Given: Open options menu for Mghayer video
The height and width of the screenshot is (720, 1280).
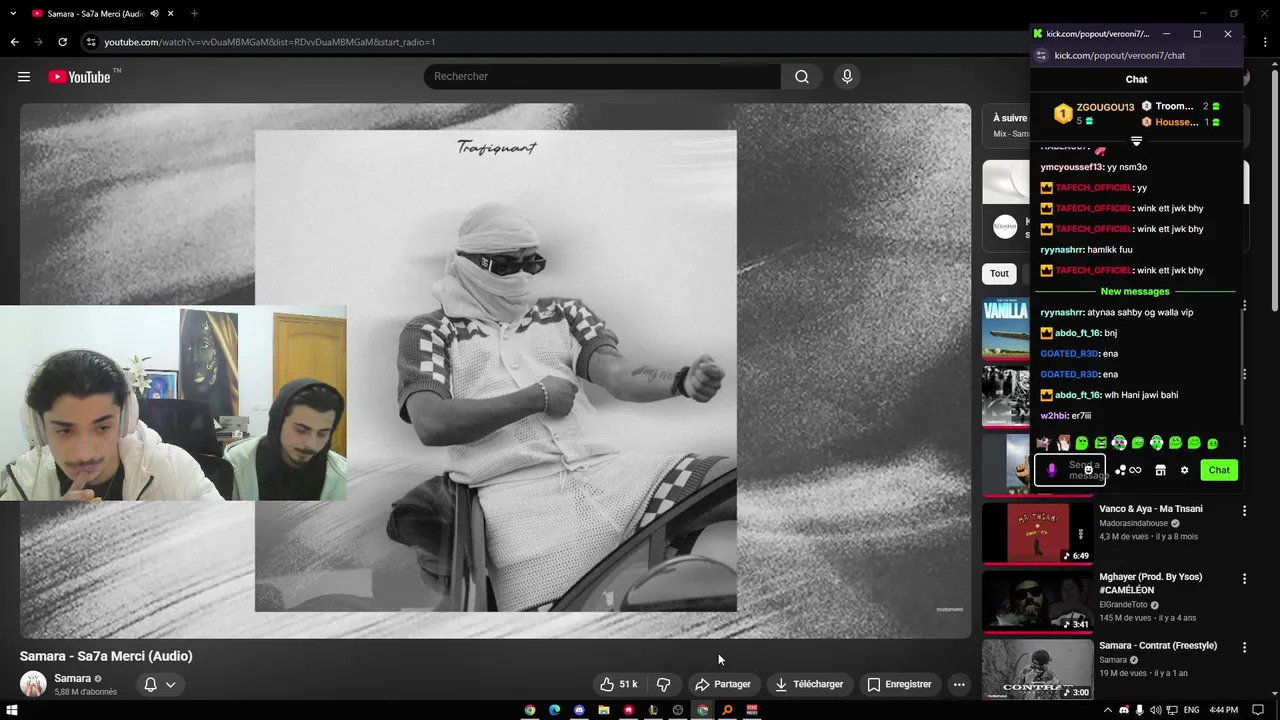Looking at the screenshot, I should click(x=1244, y=579).
